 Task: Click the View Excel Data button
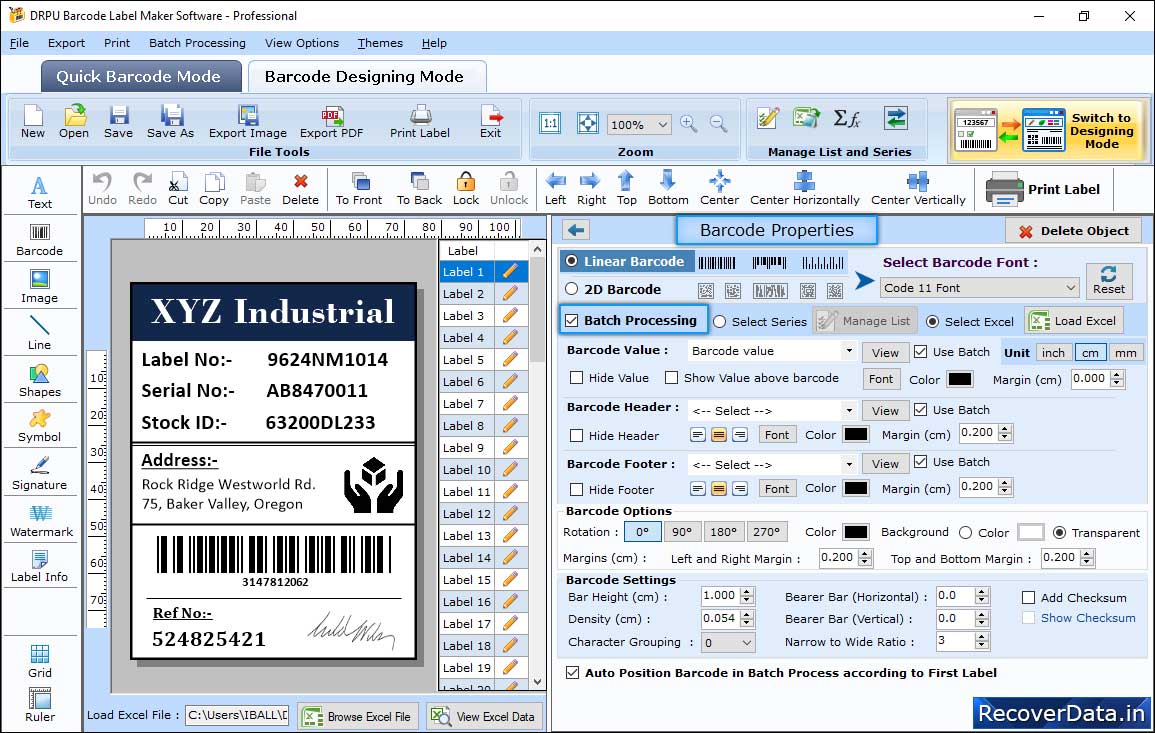484,716
